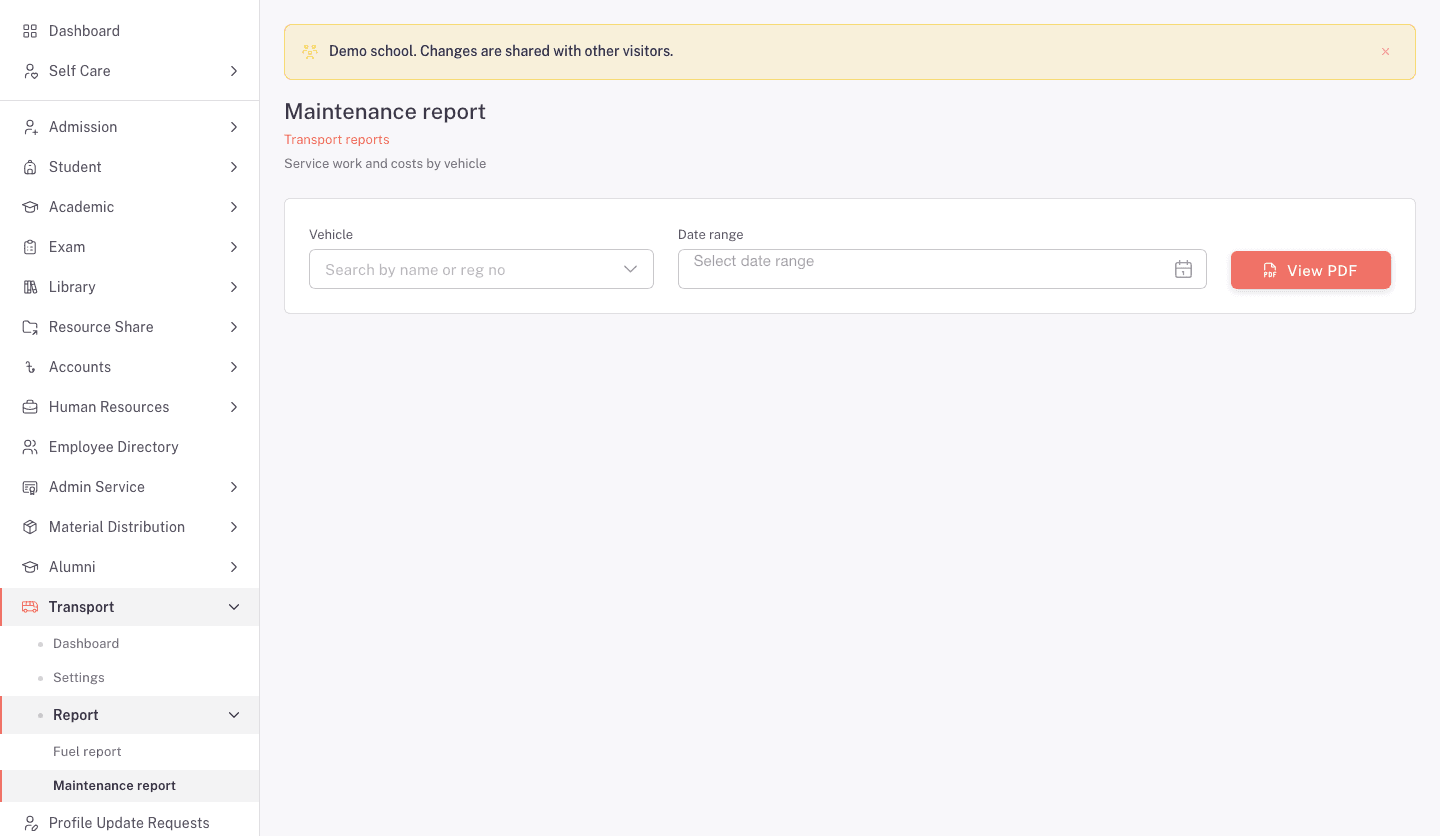Click the Dashboard grid icon in sidebar
The height and width of the screenshot is (836, 1440).
coord(30,31)
